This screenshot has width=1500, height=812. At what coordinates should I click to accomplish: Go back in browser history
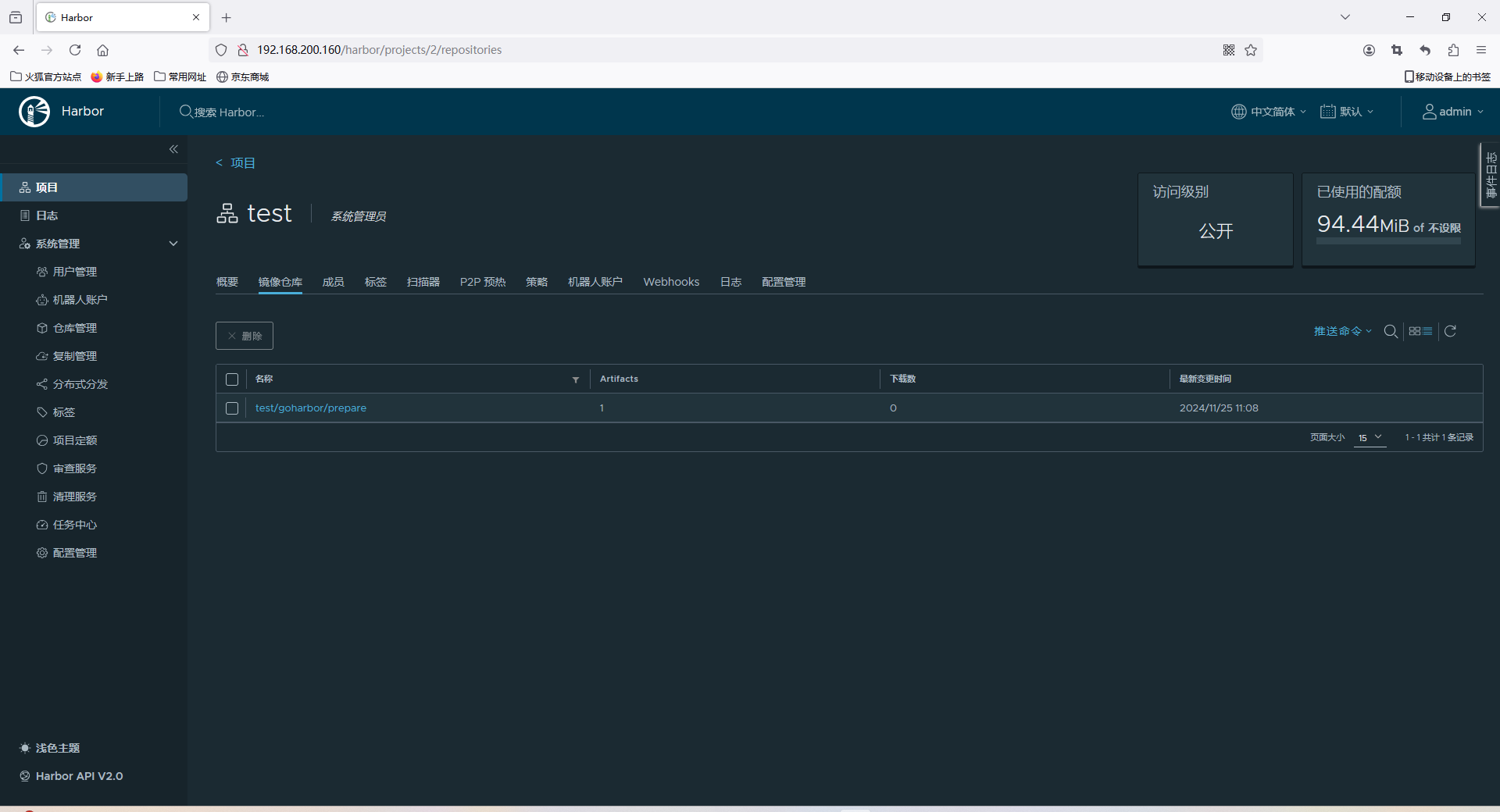(x=19, y=50)
